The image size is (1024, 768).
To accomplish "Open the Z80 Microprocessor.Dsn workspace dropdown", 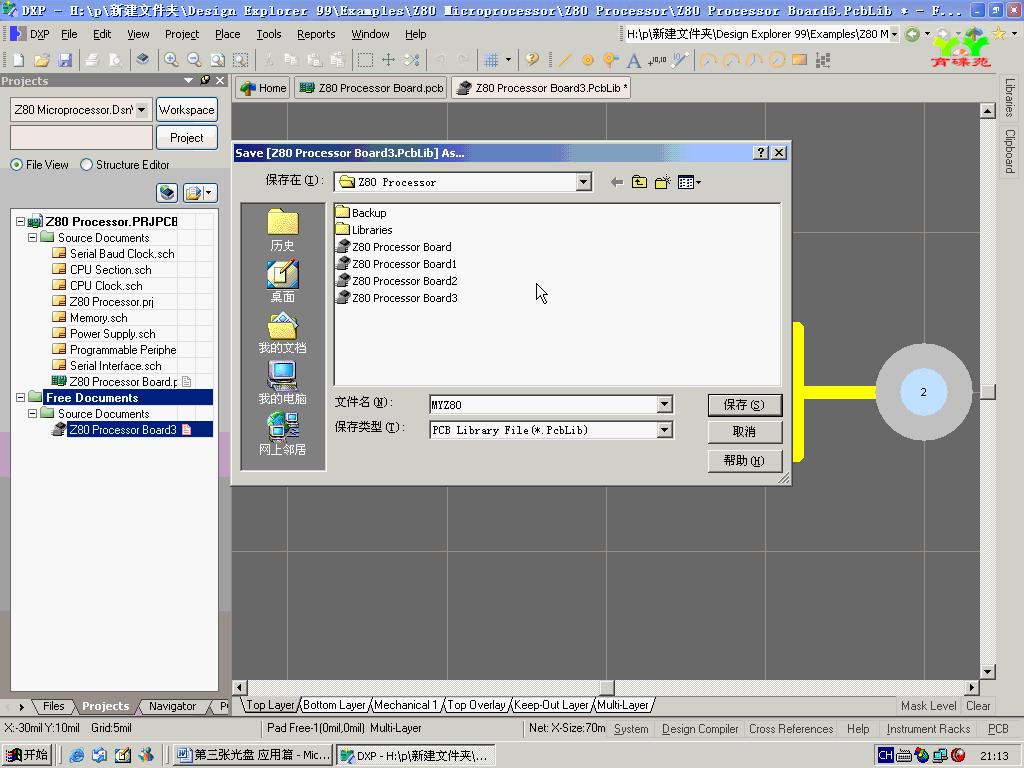I will coord(142,110).
